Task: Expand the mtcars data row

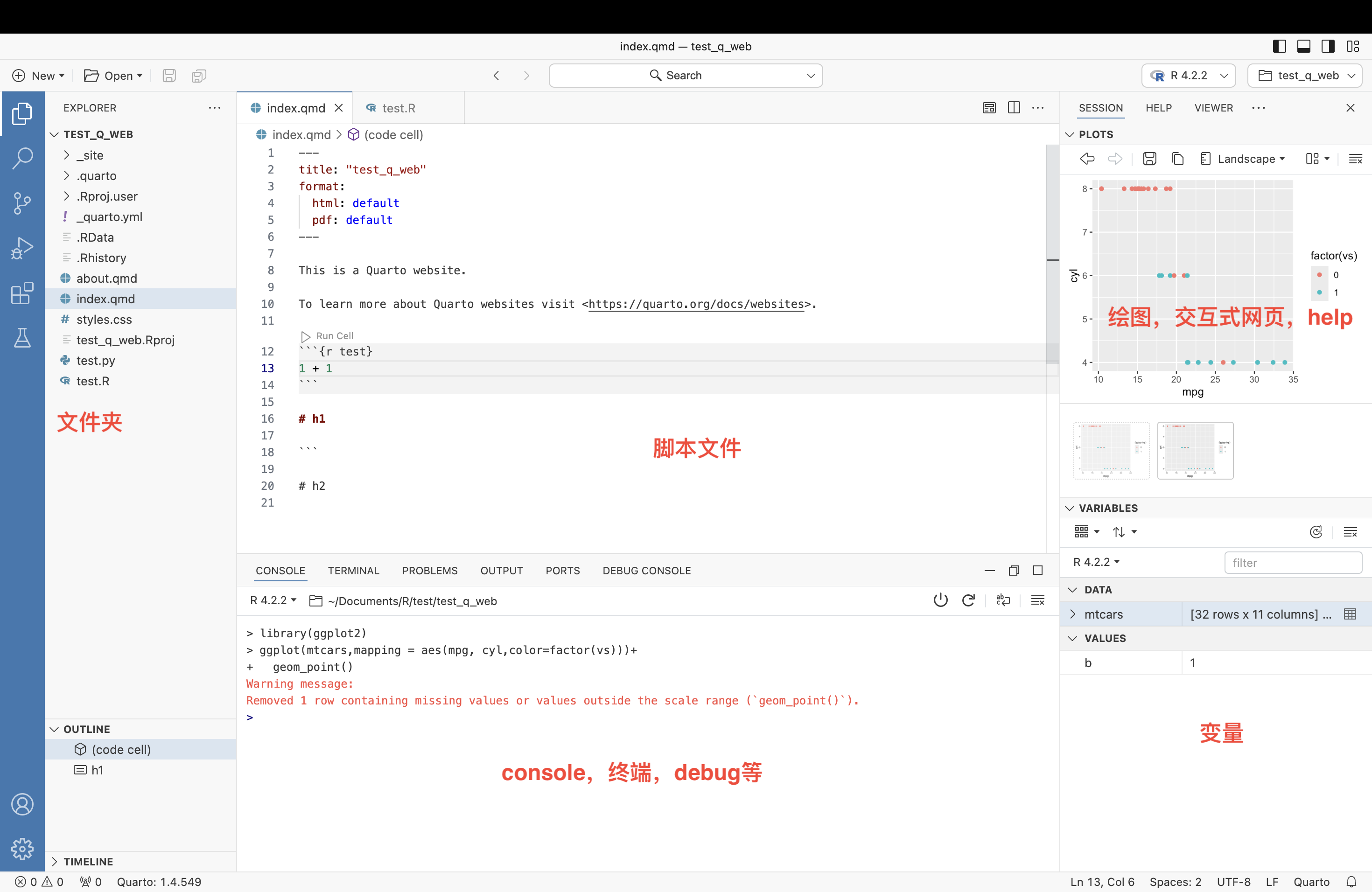Action: [x=1072, y=613]
